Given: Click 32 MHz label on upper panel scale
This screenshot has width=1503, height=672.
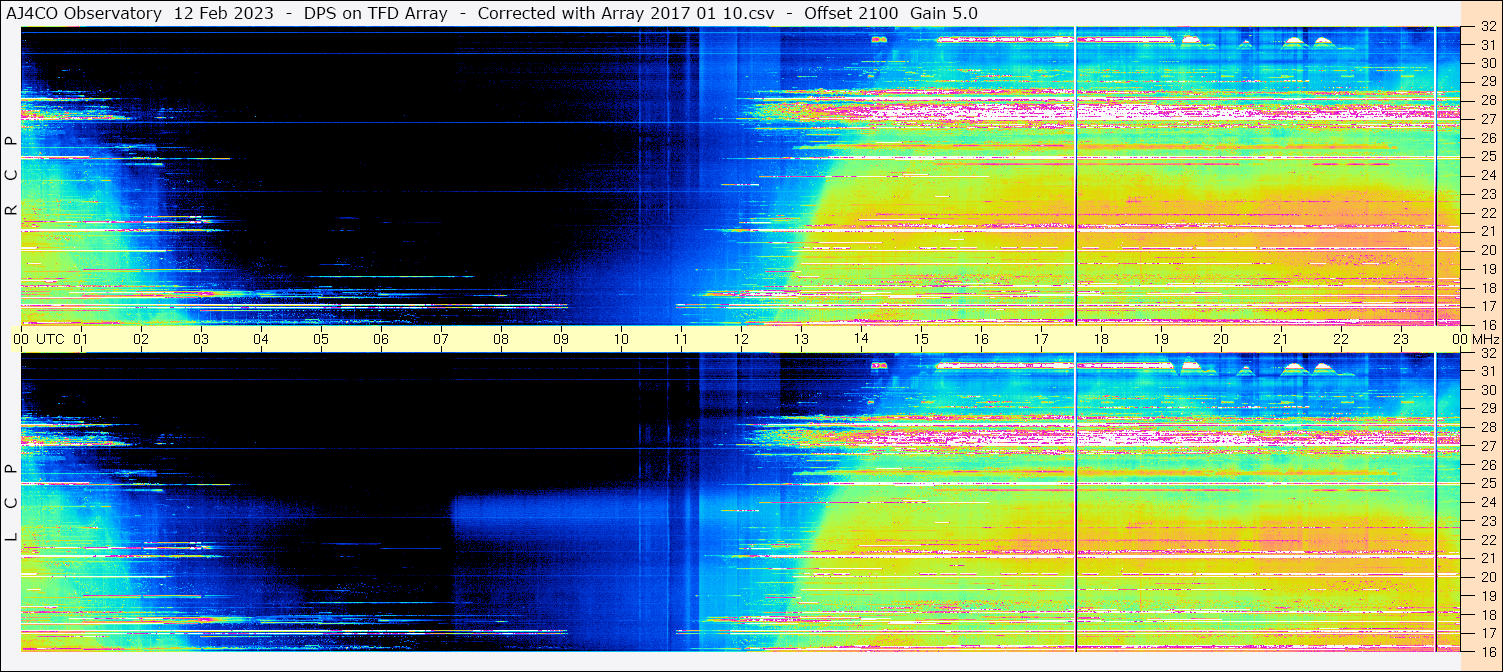Looking at the screenshot, I should point(1487,27).
